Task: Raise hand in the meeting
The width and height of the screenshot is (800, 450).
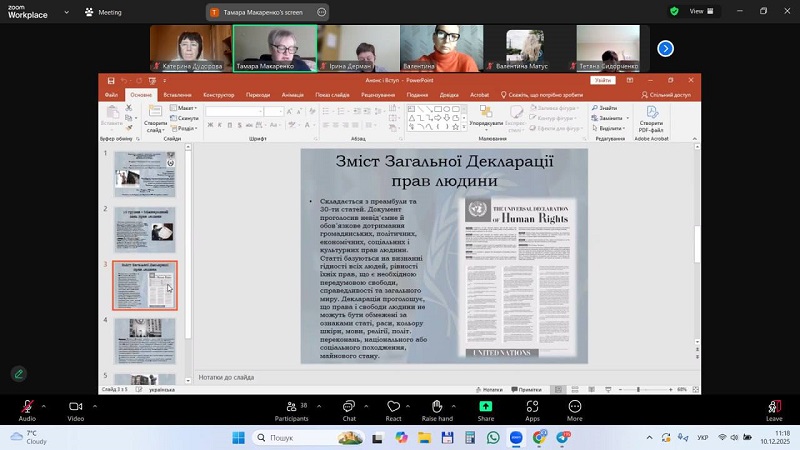Action: pyautogui.click(x=437, y=407)
